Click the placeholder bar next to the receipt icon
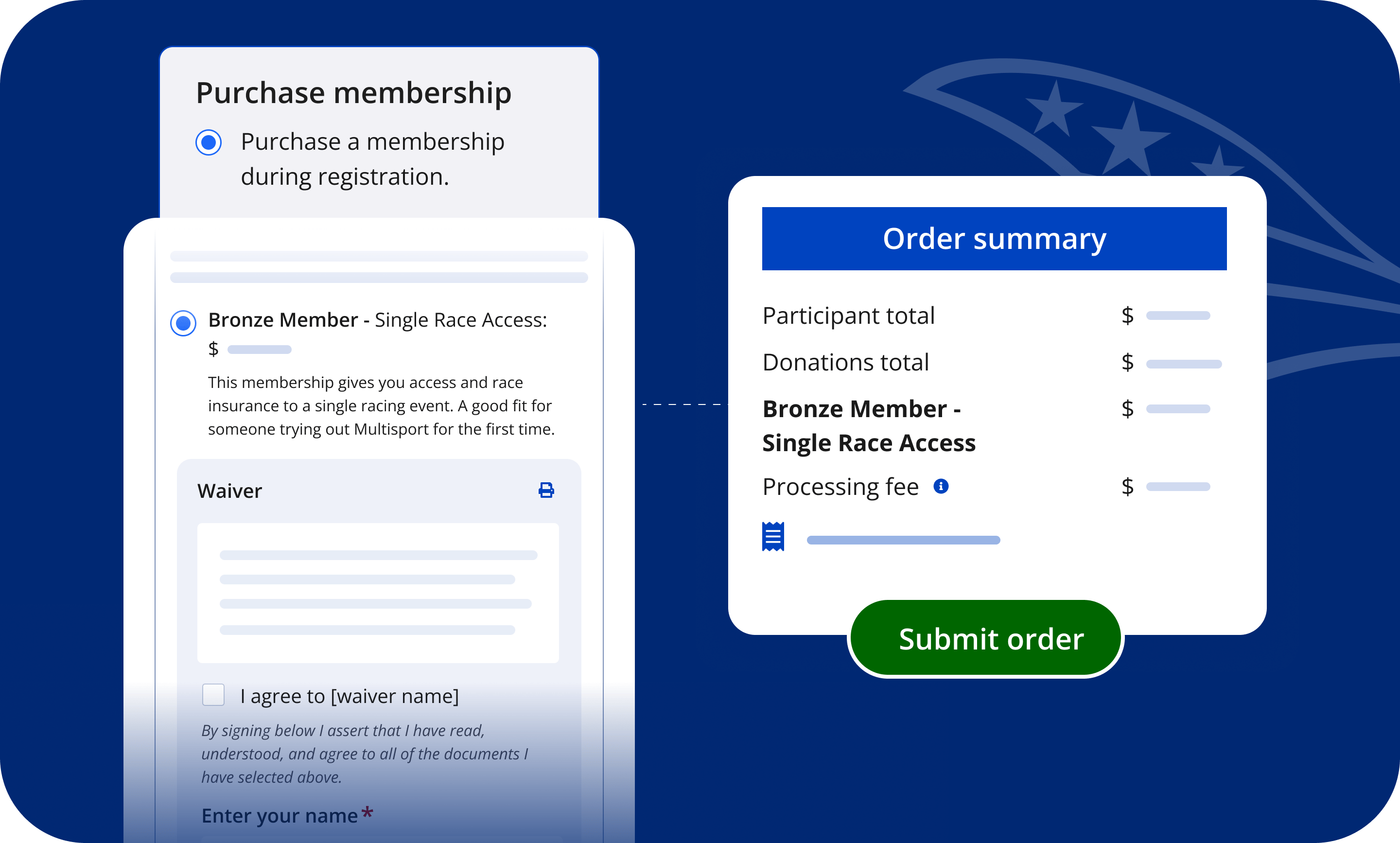 [903, 540]
